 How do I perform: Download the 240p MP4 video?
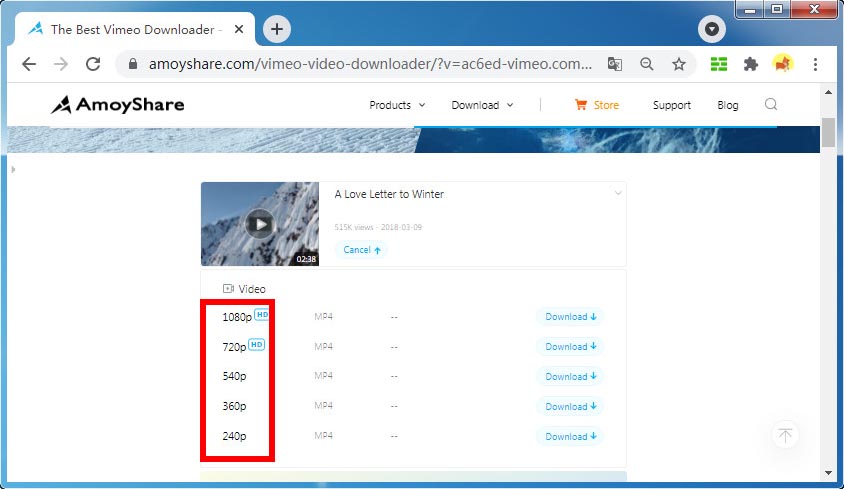(570, 436)
